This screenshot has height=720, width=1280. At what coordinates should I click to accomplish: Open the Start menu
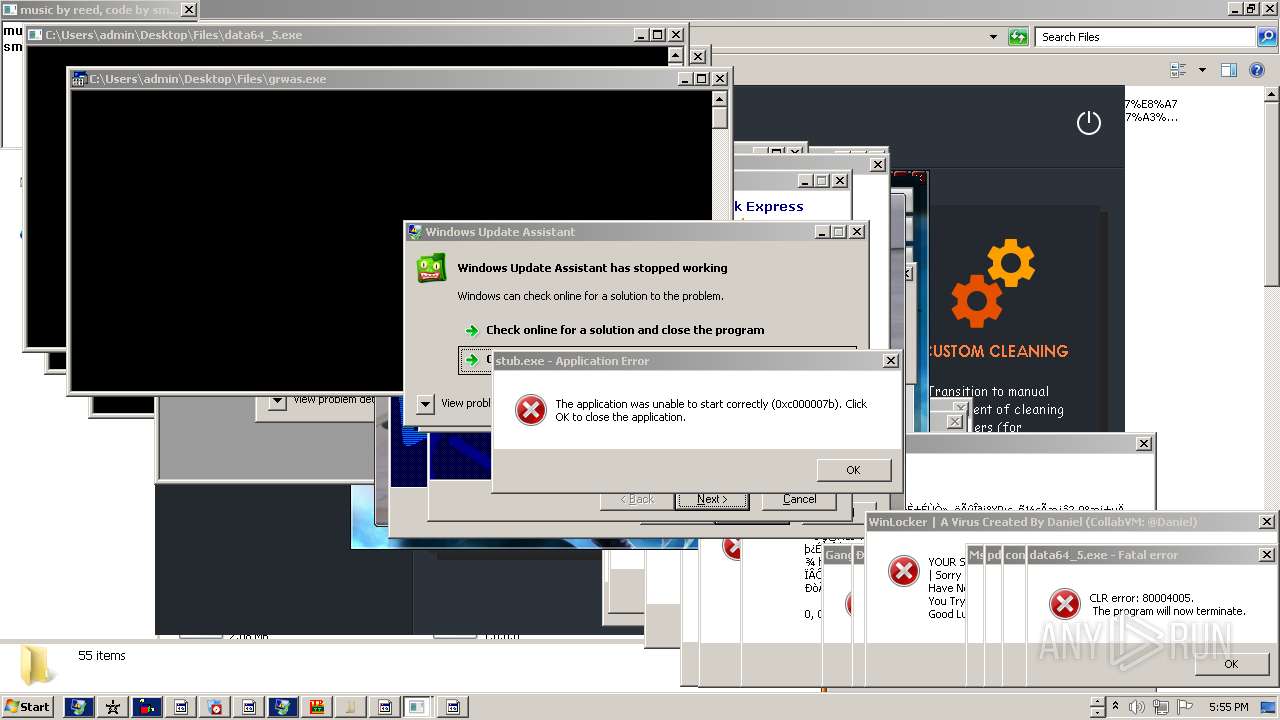27,706
